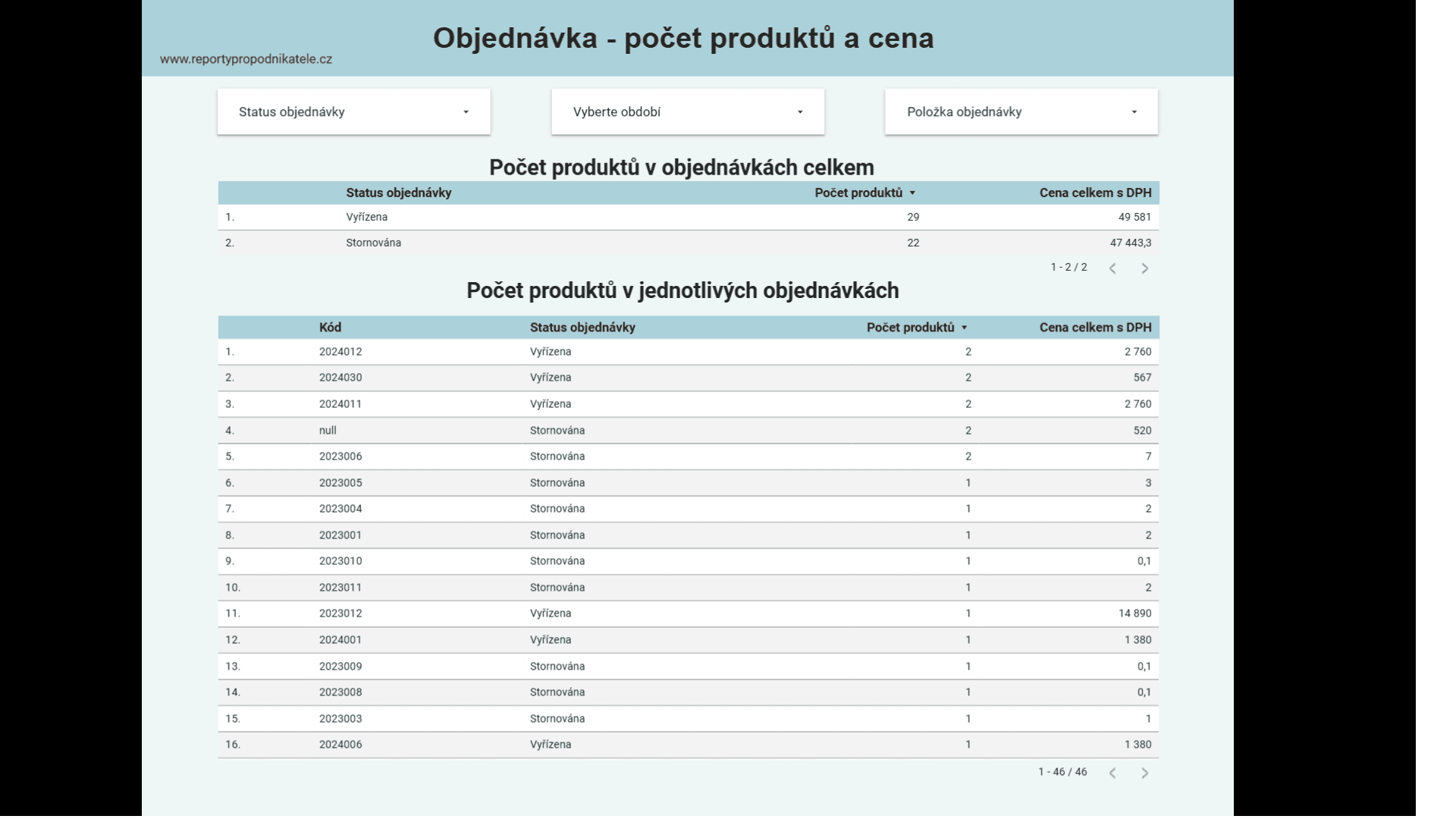This screenshot has width=1456, height=819.
Task: Click status Stornována in order 2023006 row
Action: coord(557,457)
